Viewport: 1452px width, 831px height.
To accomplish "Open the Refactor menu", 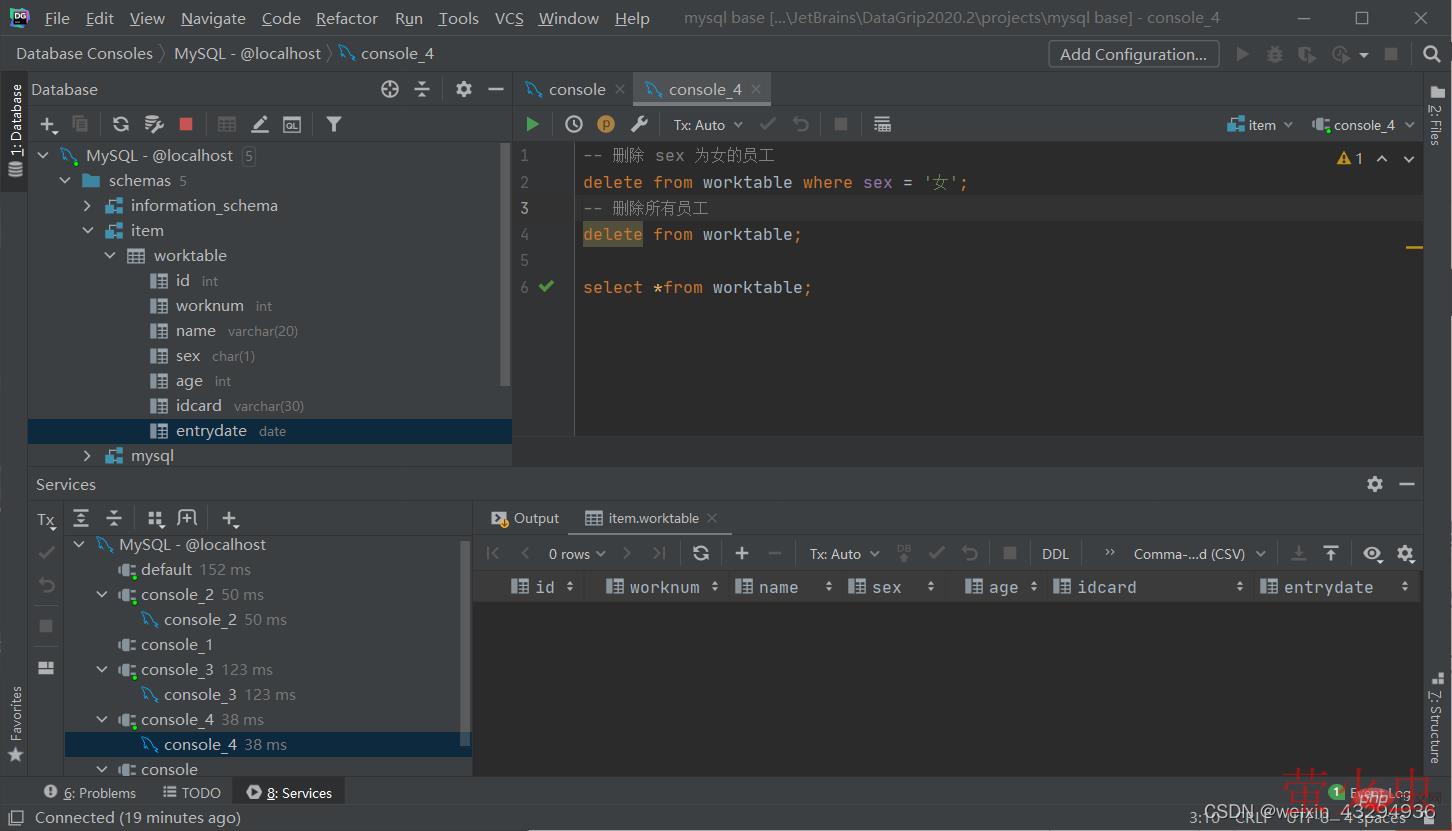I will 346,18.
